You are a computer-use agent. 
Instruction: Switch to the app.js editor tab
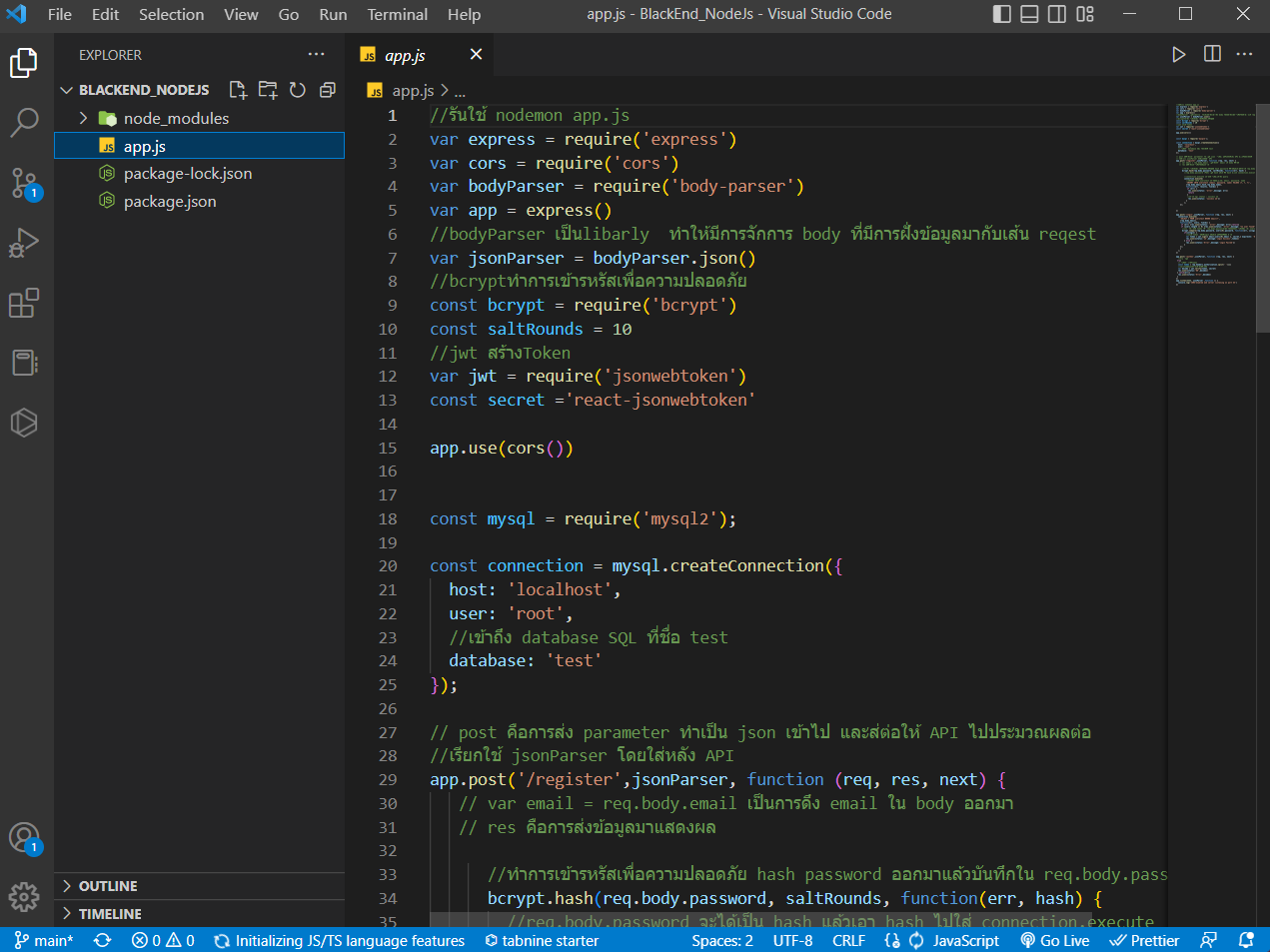[x=405, y=55]
